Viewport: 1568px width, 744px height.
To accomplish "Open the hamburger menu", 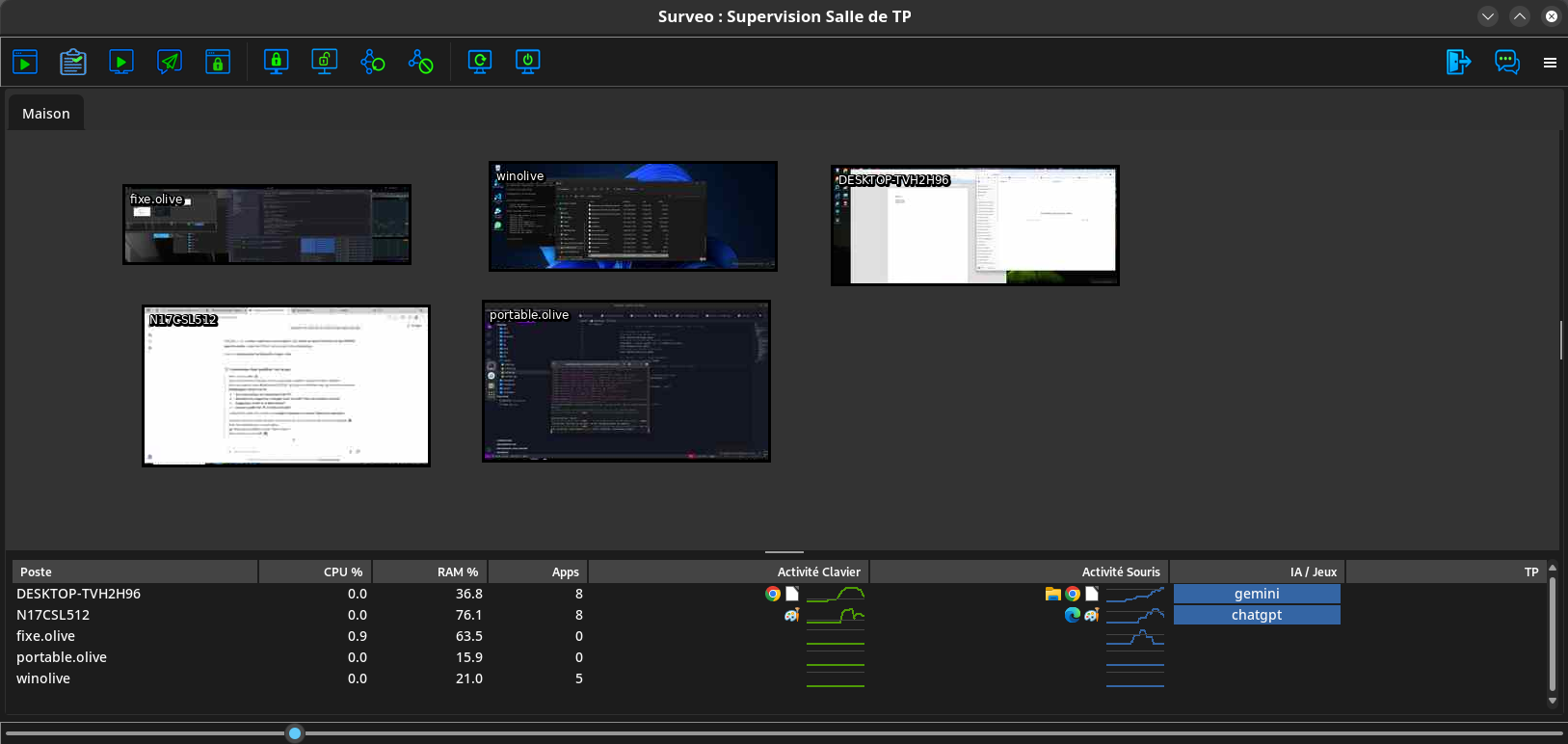I will tap(1550, 63).
